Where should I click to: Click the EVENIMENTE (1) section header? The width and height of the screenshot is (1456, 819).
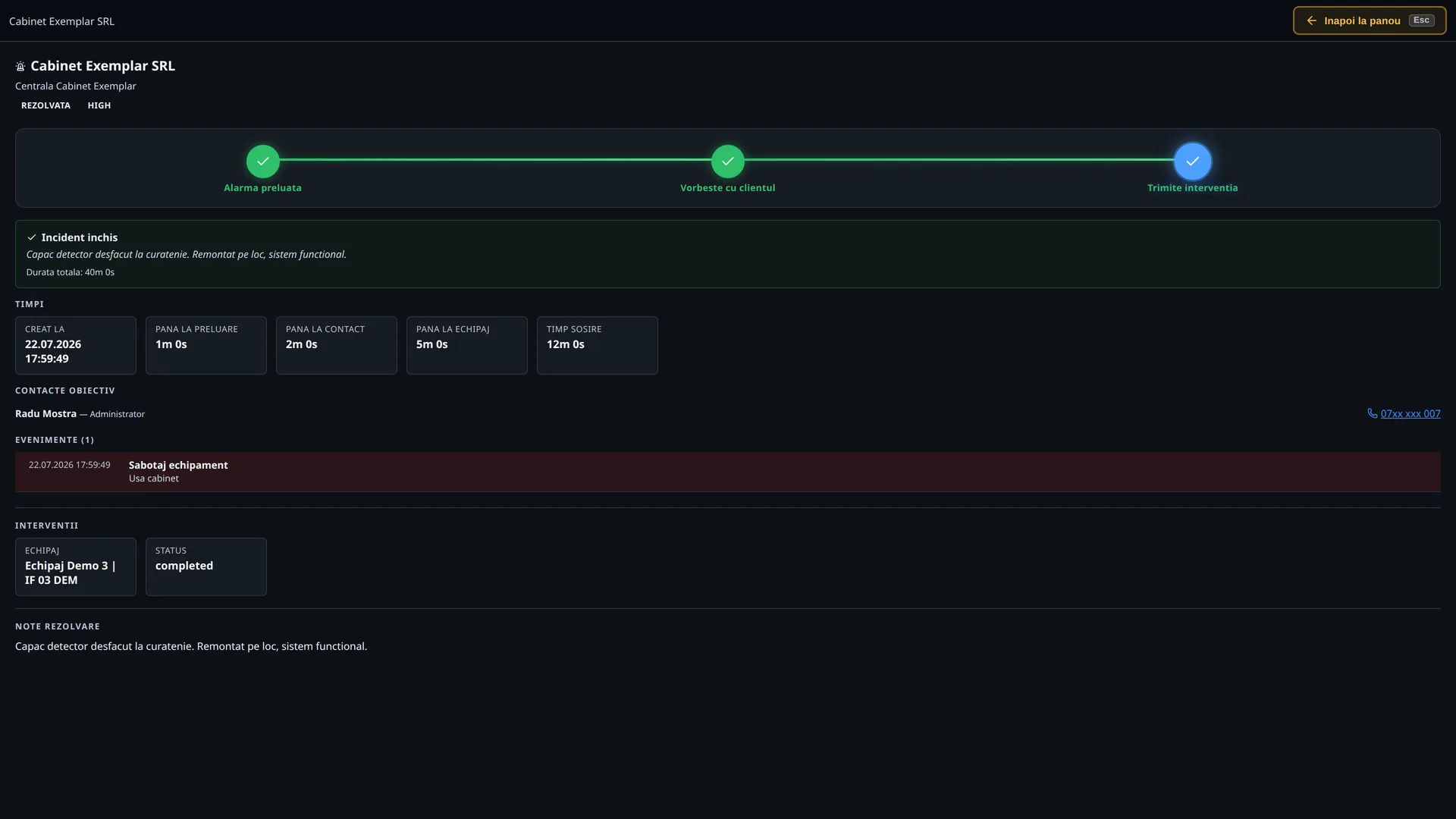tap(55, 440)
